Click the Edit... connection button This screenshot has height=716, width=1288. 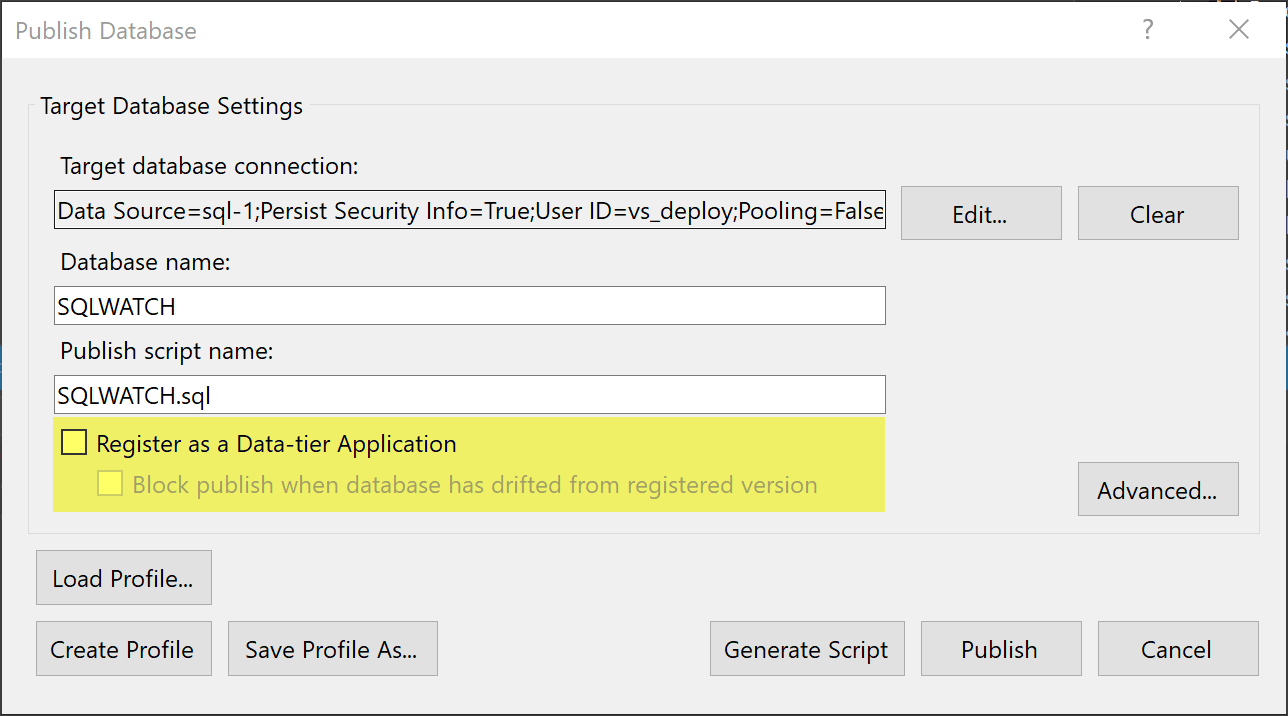click(x=981, y=213)
